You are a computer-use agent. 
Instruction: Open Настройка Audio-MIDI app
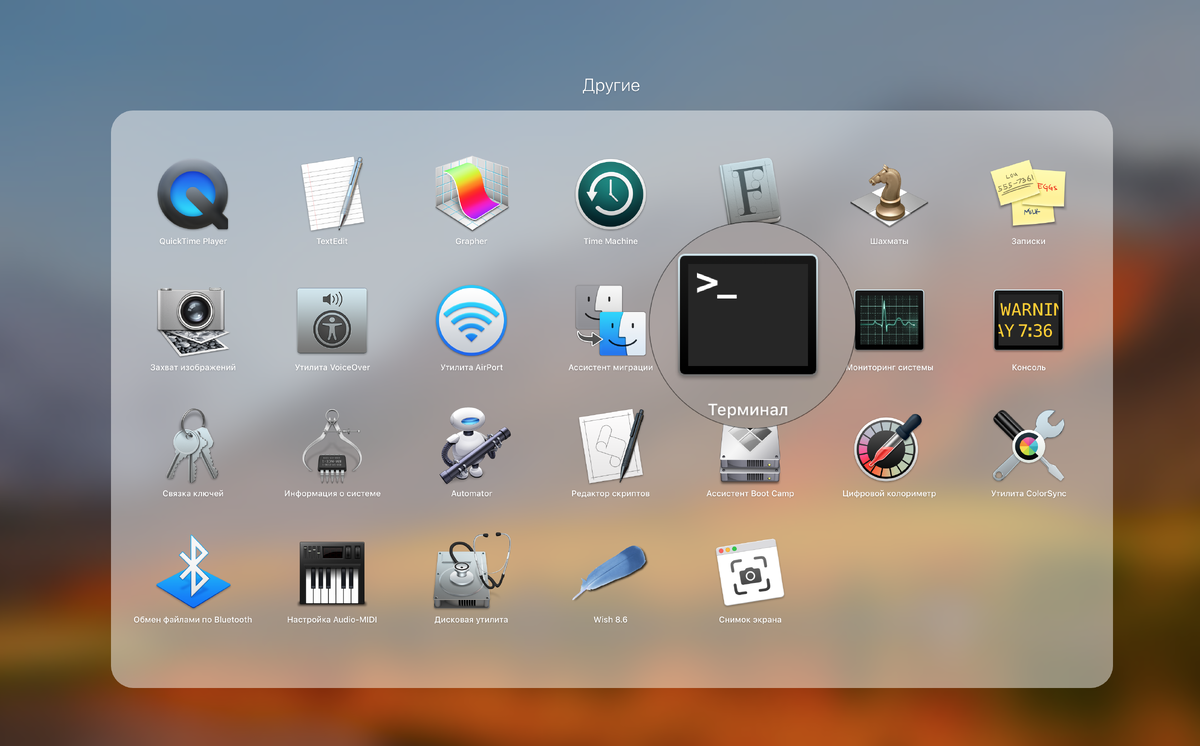pos(332,573)
